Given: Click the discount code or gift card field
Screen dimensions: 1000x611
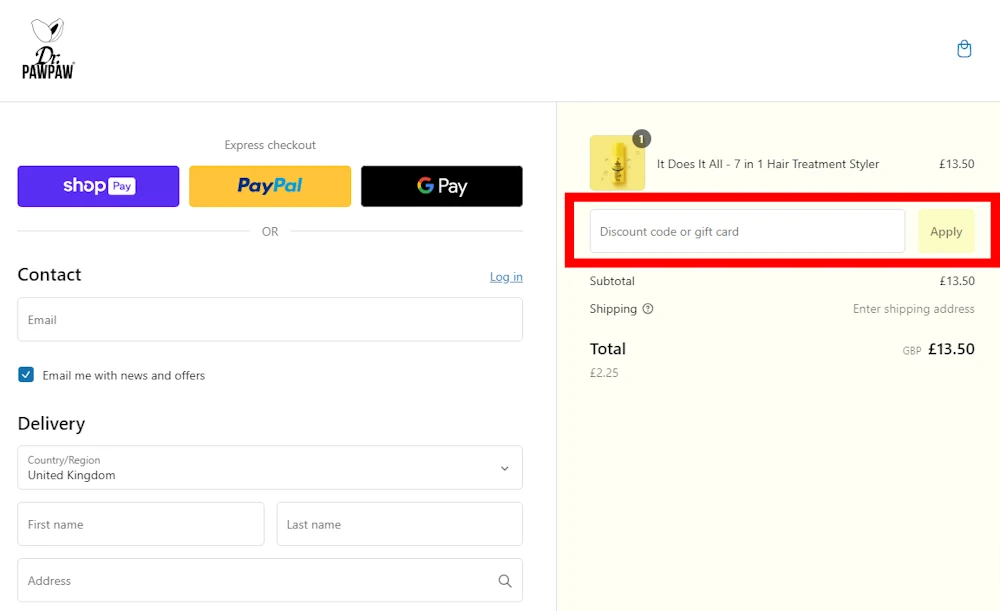Looking at the screenshot, I should pos(747,232).
